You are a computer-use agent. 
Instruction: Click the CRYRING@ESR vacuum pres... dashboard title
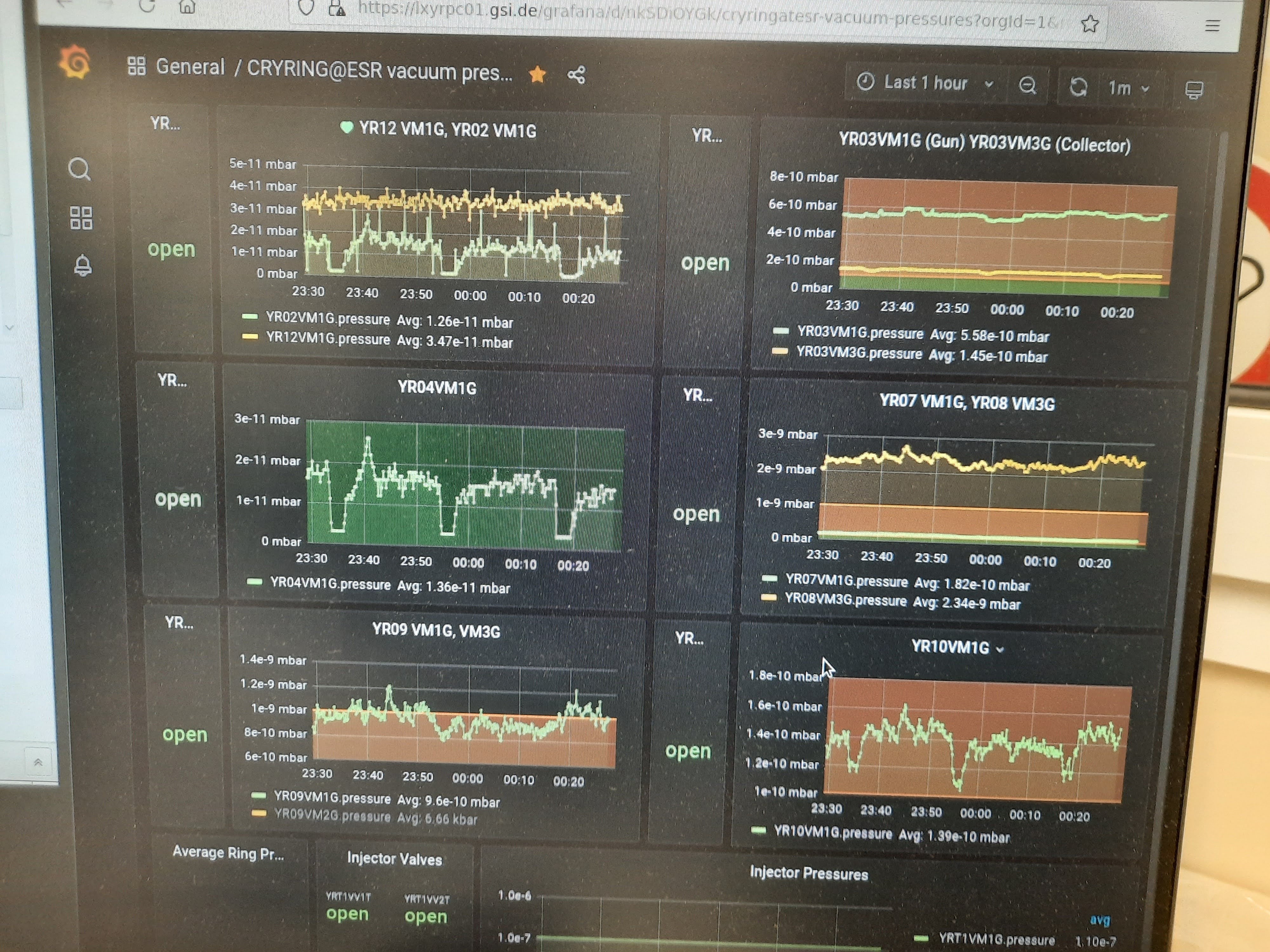click(x=379, y=70)
